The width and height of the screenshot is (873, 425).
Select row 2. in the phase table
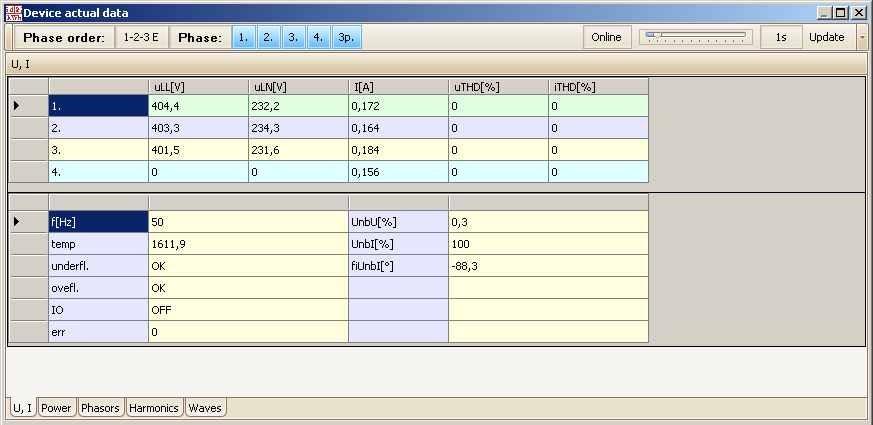click(x=98, y=128)
